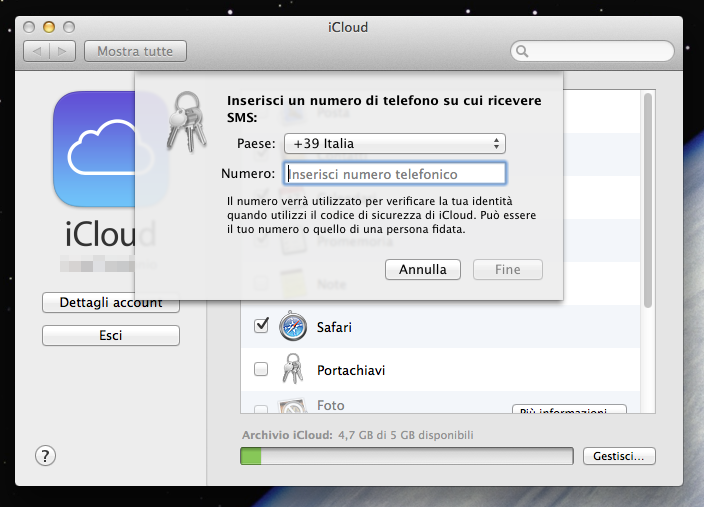Click the forward navigation arrow
Screen dimensions: 704x507
62,51
